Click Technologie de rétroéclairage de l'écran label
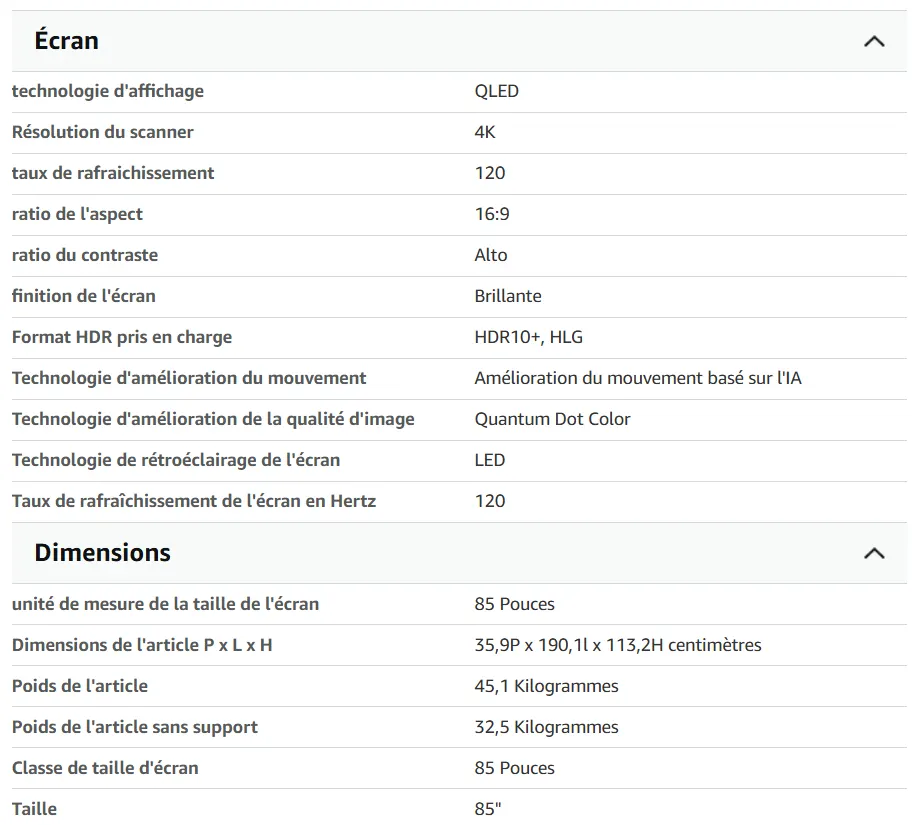 pyautogui.click(x=176, y=460)
